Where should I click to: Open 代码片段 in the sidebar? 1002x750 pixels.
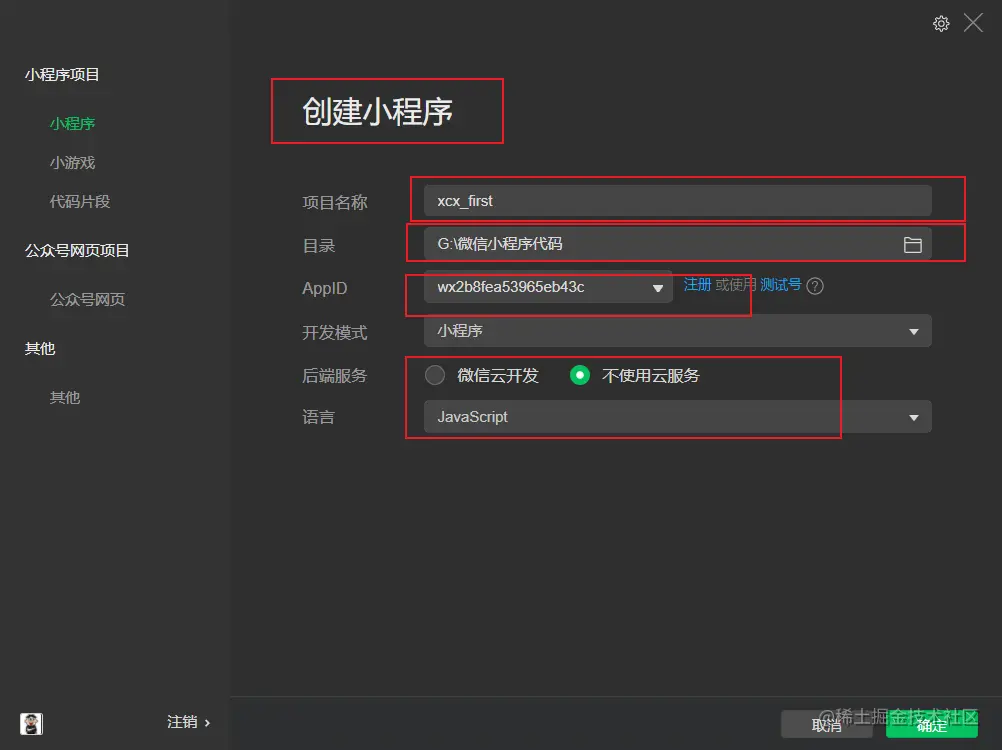[79, 201]
